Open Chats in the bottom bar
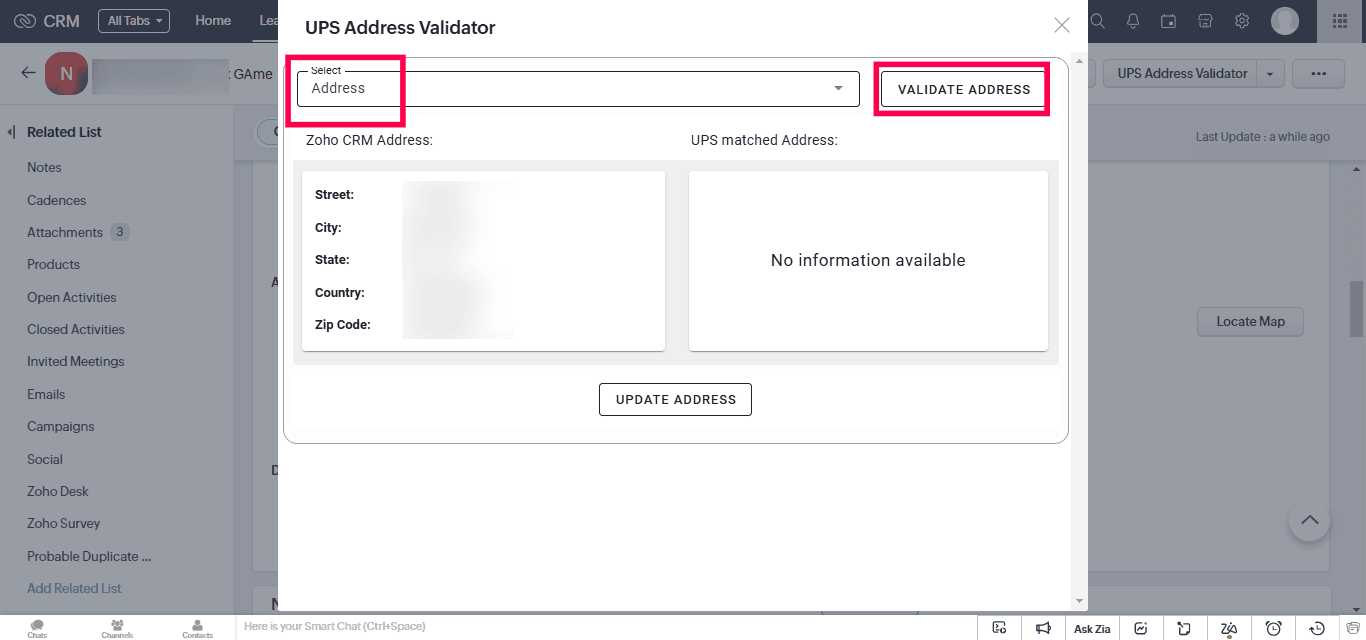The height and width of the screenshot is (640, 1366). [37, 628]
